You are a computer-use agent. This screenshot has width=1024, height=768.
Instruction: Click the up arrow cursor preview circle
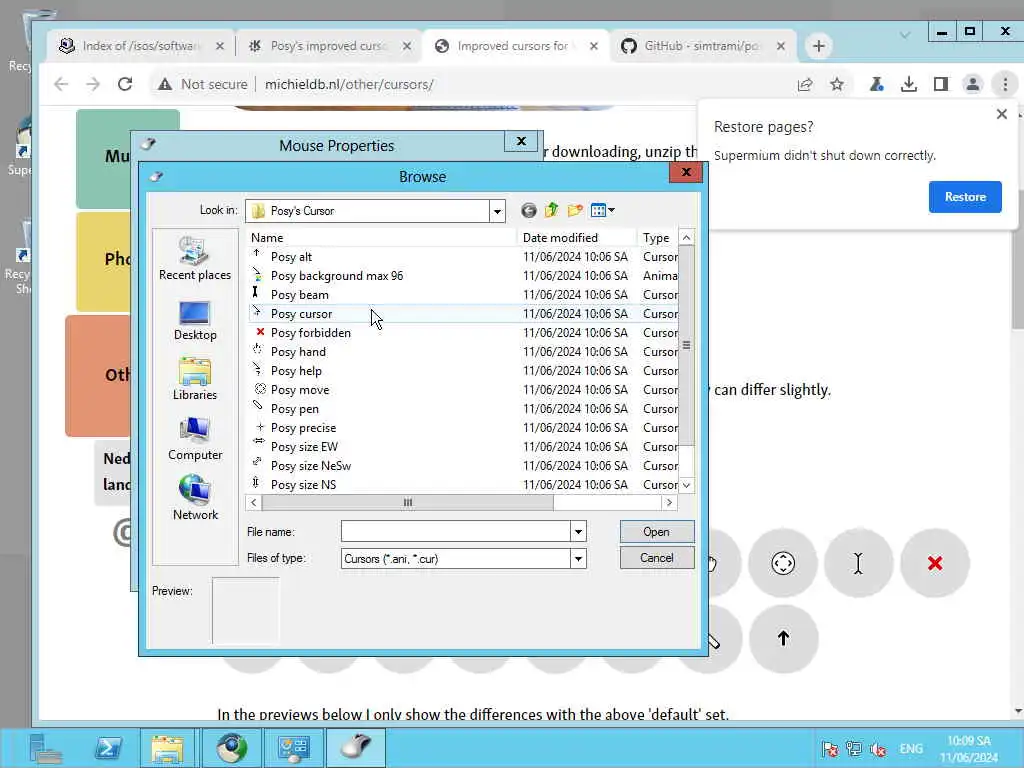(x=783, y=638)
